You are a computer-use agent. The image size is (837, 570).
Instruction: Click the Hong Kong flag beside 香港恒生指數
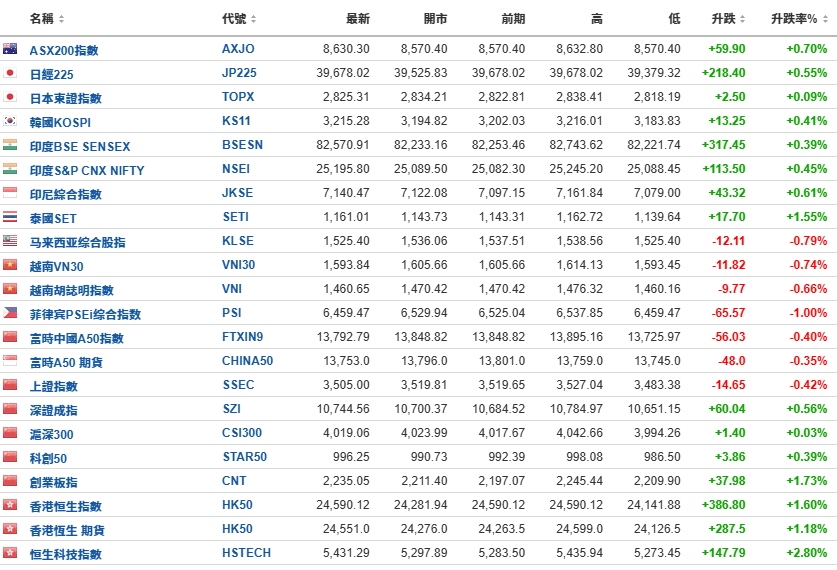tap(10, 505)
